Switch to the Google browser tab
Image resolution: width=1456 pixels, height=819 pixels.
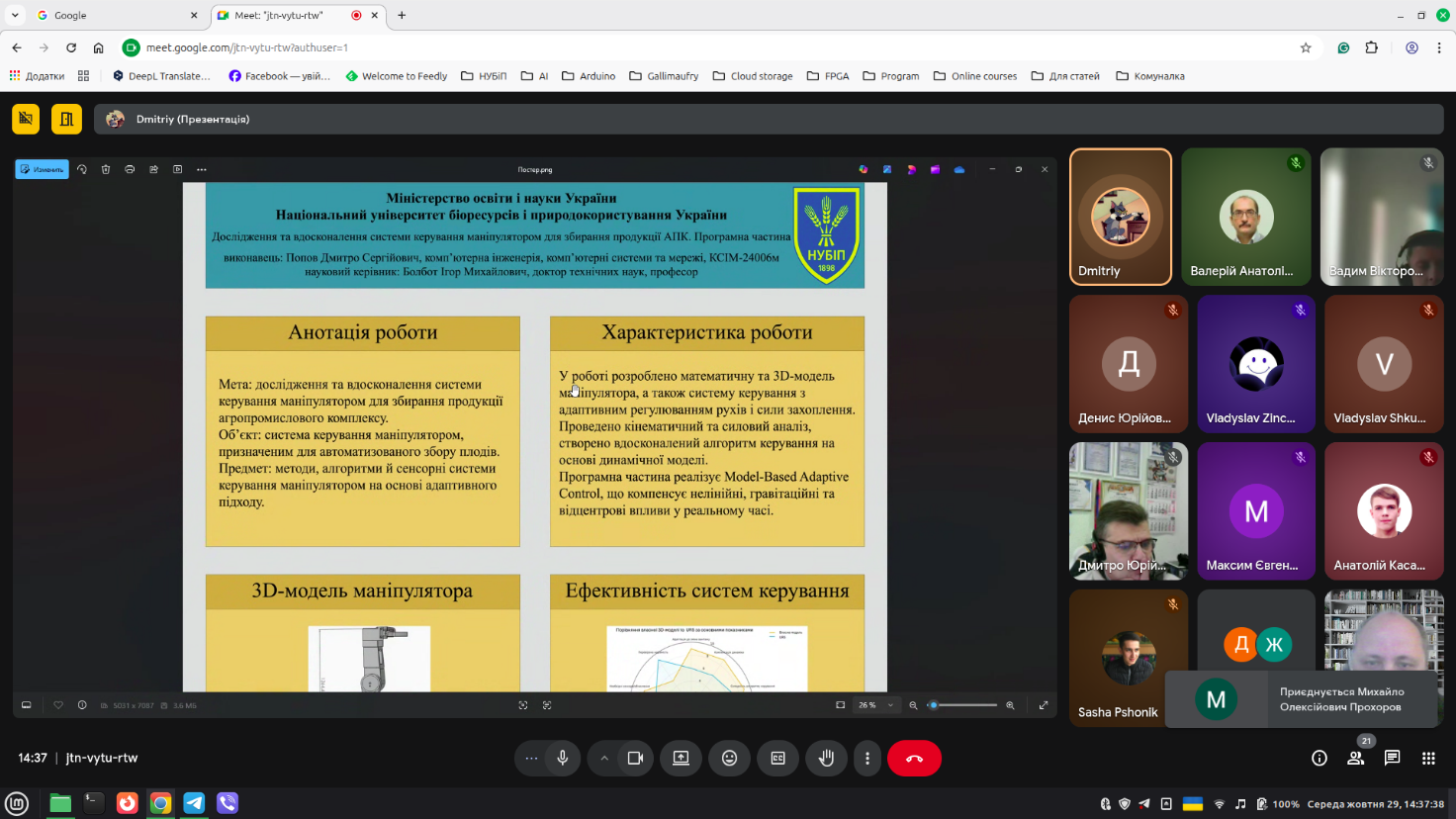(114, 15)
